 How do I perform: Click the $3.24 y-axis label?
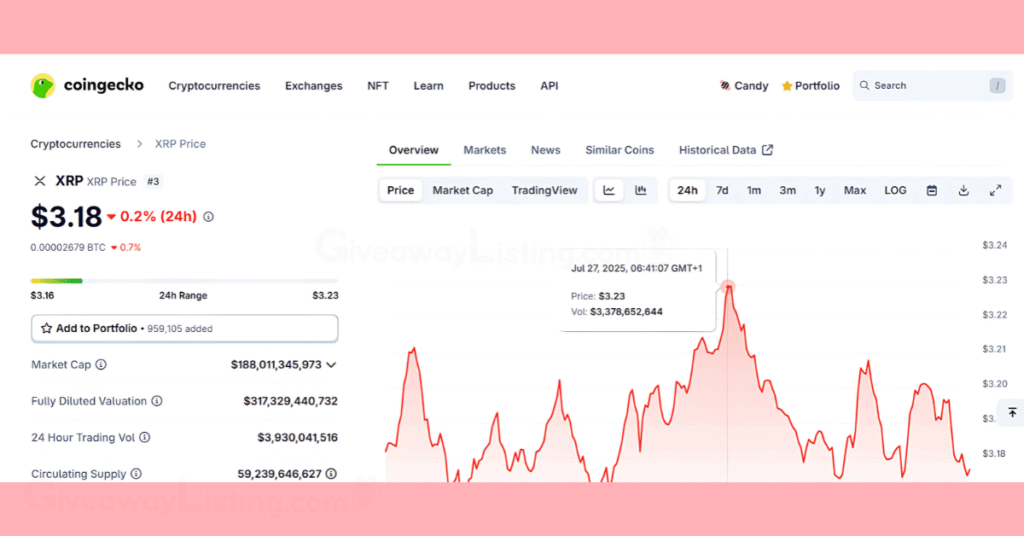995,245
